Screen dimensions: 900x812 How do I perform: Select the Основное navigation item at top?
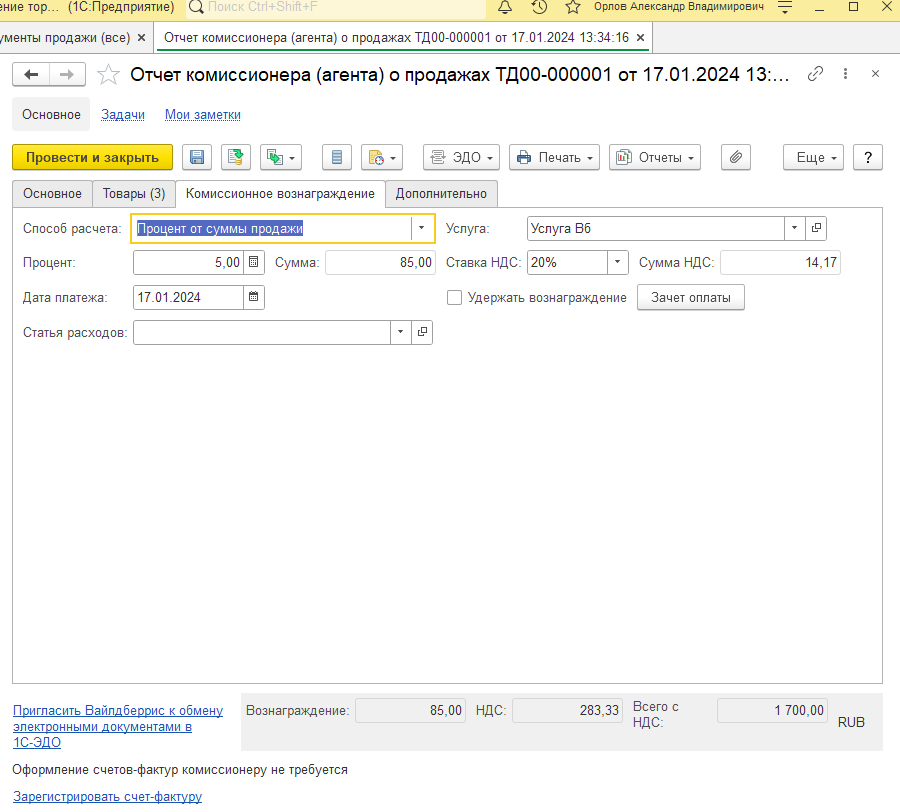51,114
